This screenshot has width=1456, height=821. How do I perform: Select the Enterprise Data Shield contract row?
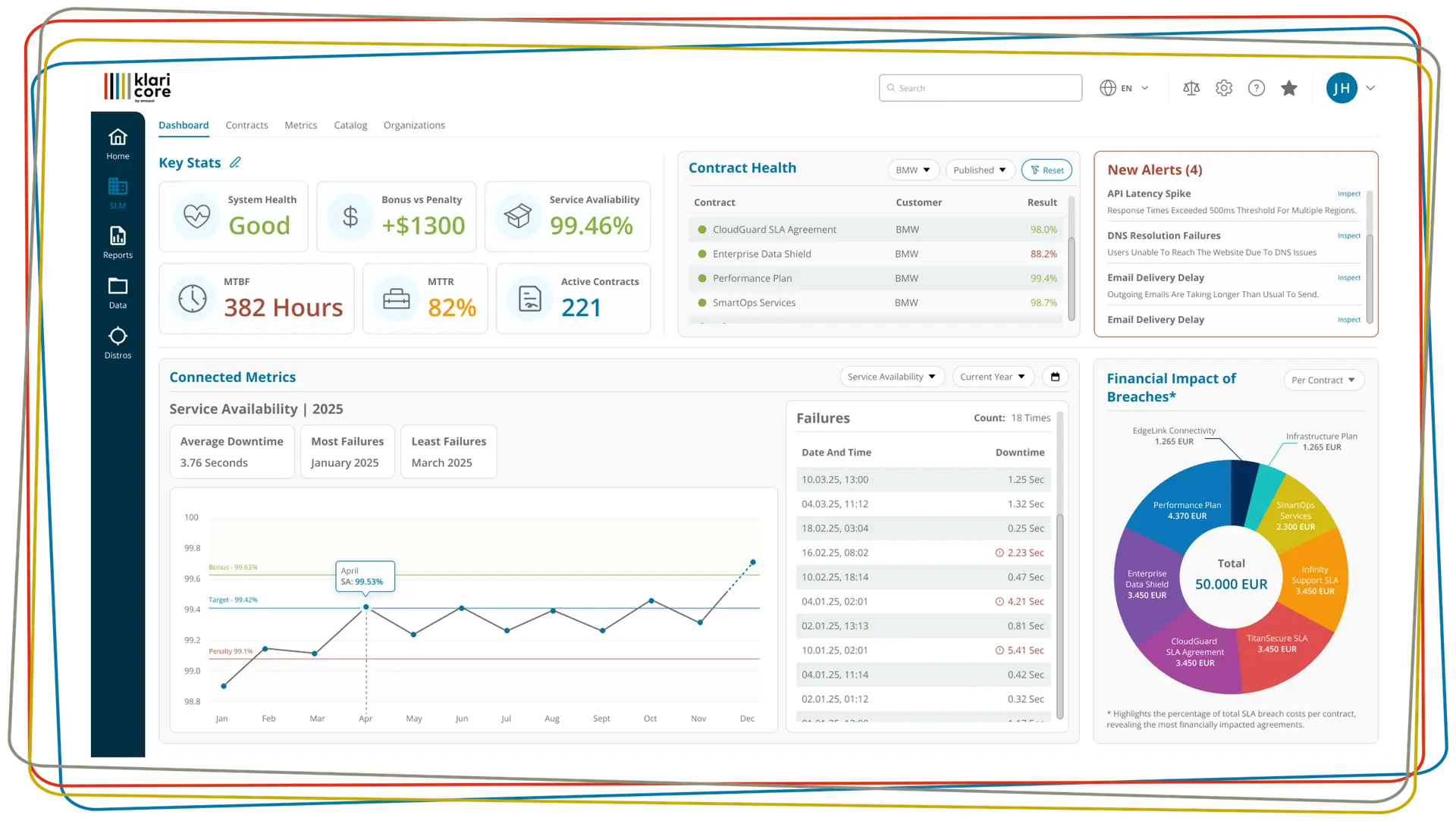tap(875, 254)
